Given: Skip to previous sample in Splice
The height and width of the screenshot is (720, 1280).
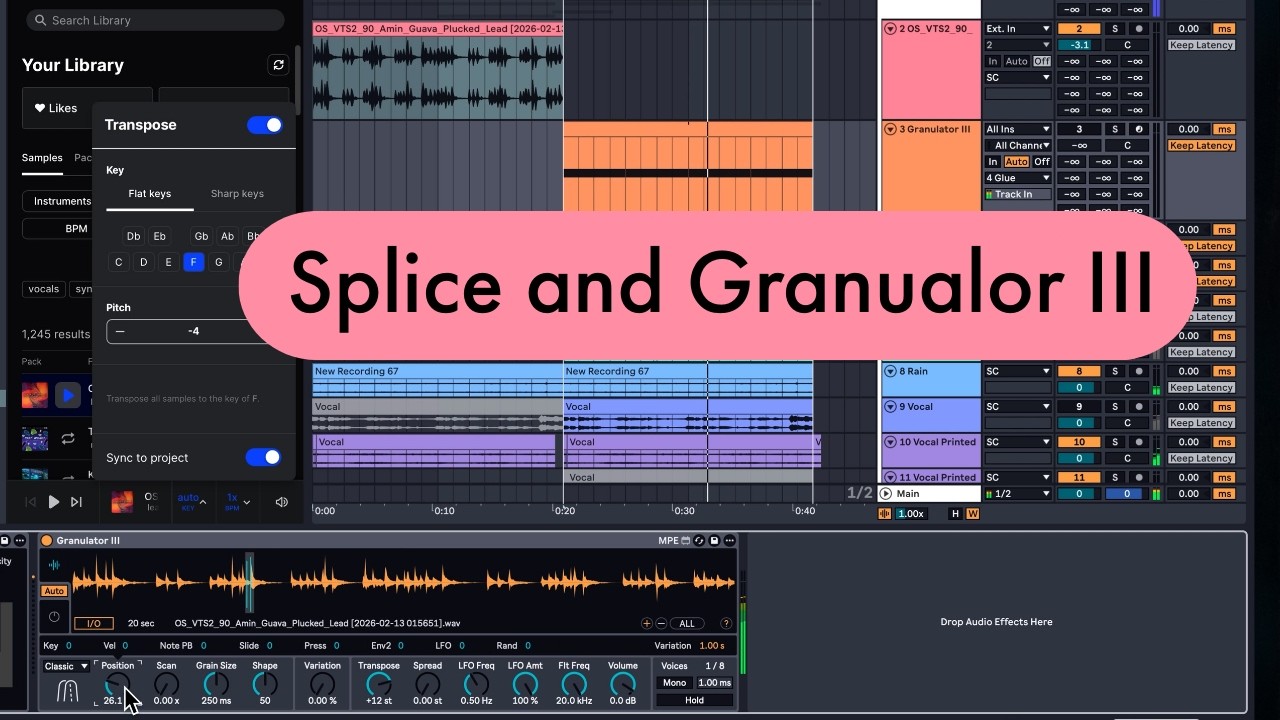Looking at the screenshot, I should tap(31, 502).
